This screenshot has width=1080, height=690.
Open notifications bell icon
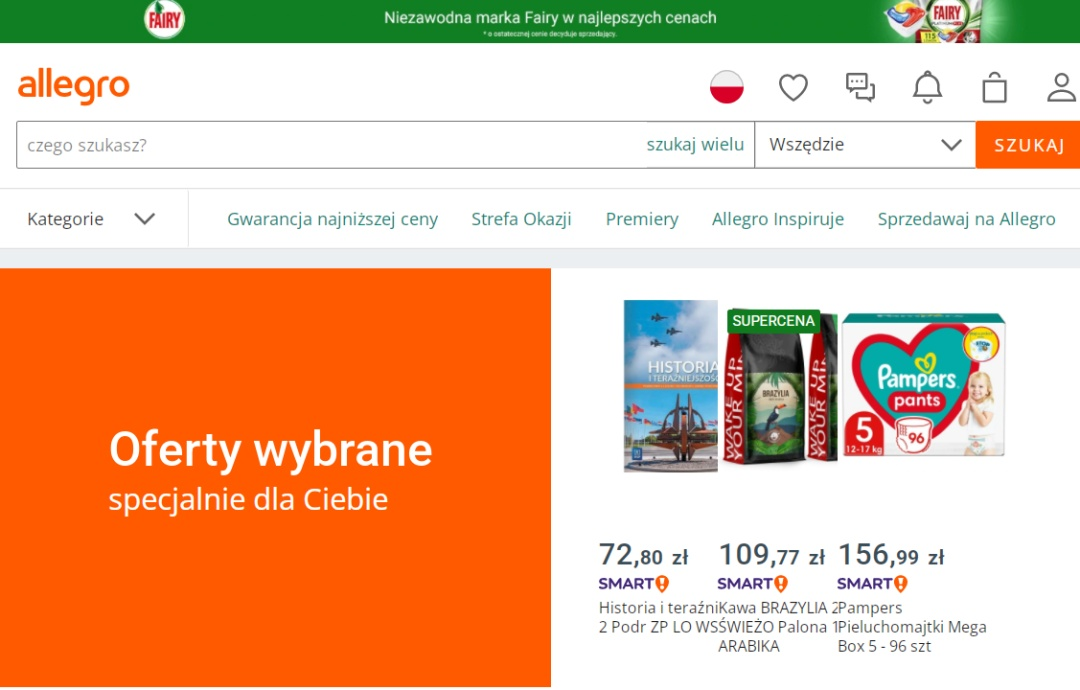click(x=927, y=88)
